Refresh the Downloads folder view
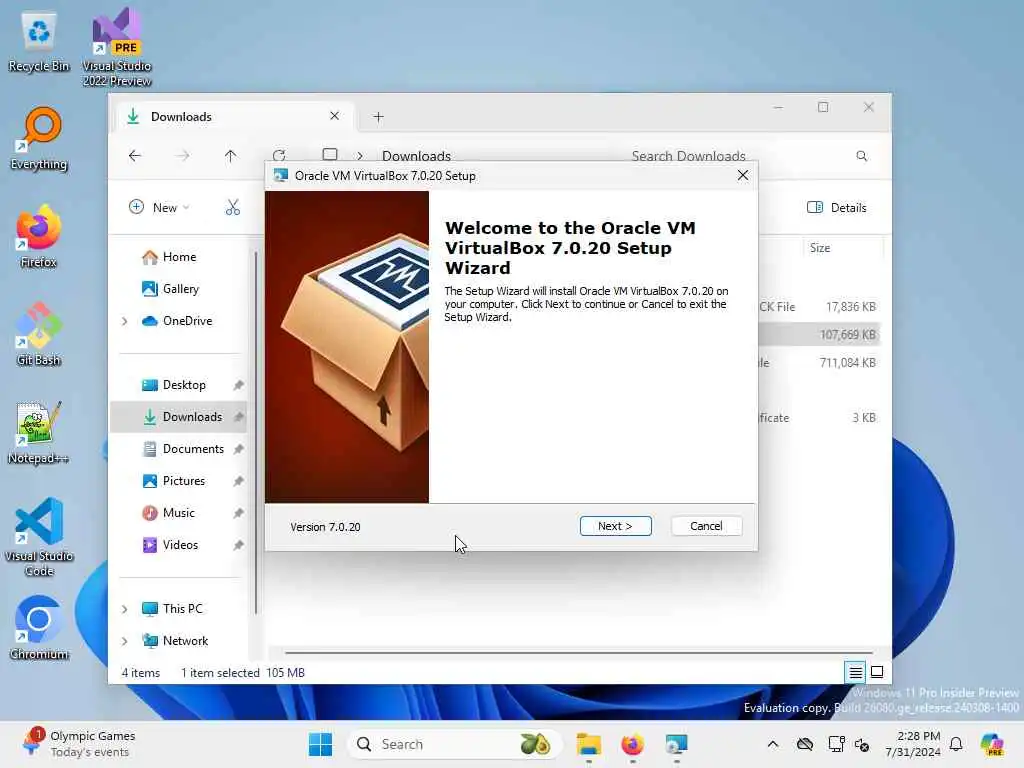This screenshot has width=1024, height=768. click(x=279, y=155)
